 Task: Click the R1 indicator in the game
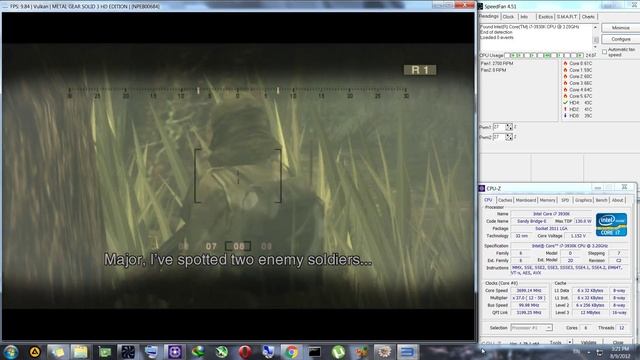click(x=420, y=70)
